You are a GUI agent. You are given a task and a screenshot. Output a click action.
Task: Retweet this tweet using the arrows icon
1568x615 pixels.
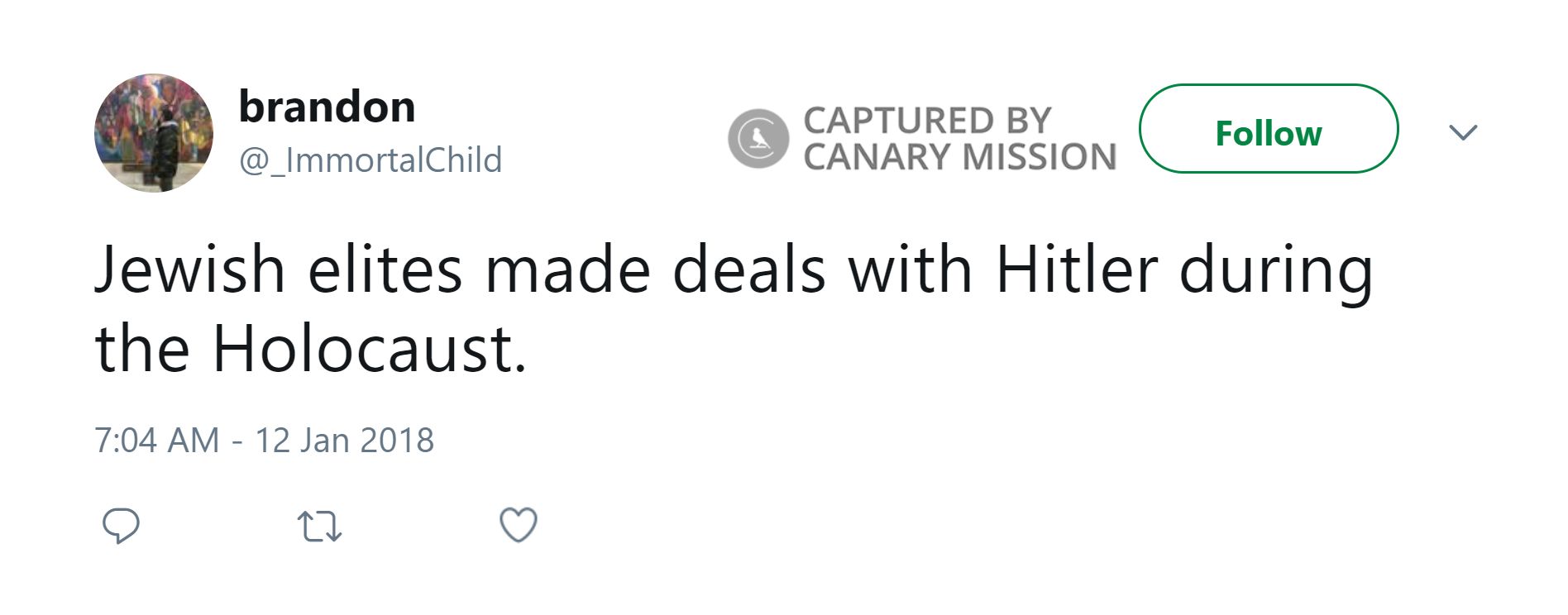pos(319,526)
